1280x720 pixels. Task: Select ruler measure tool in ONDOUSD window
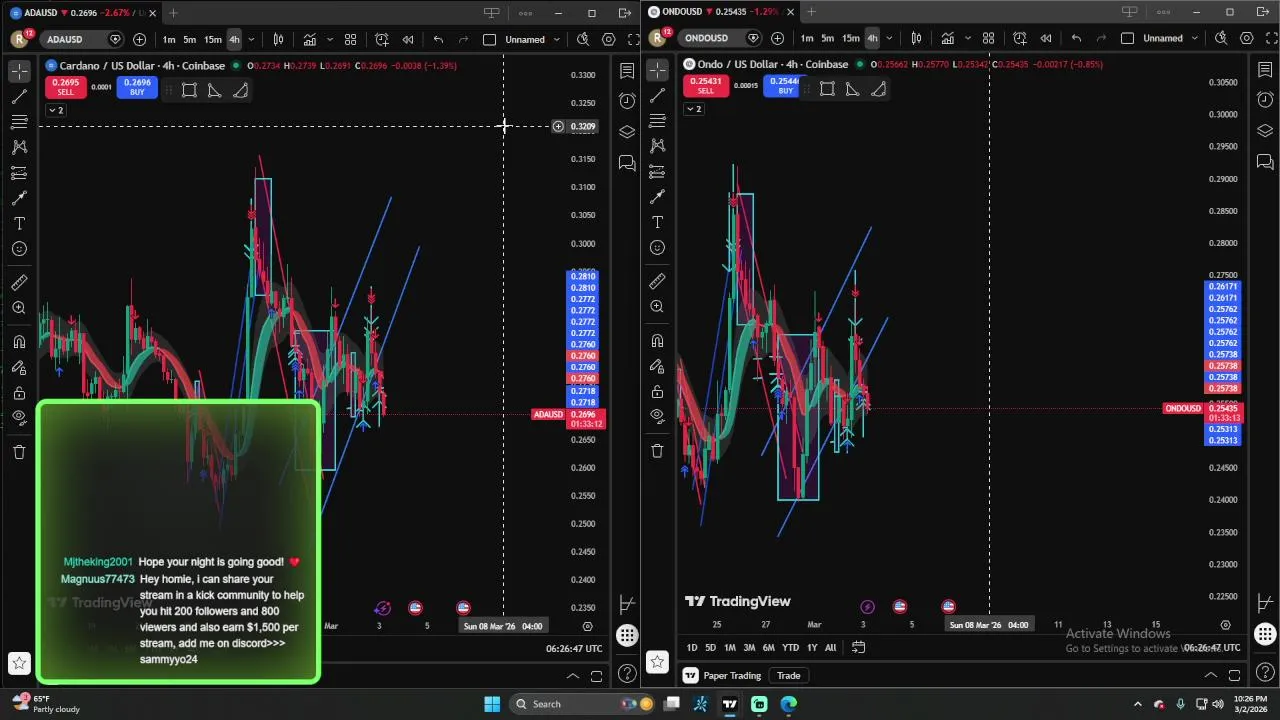pos(657,282)
